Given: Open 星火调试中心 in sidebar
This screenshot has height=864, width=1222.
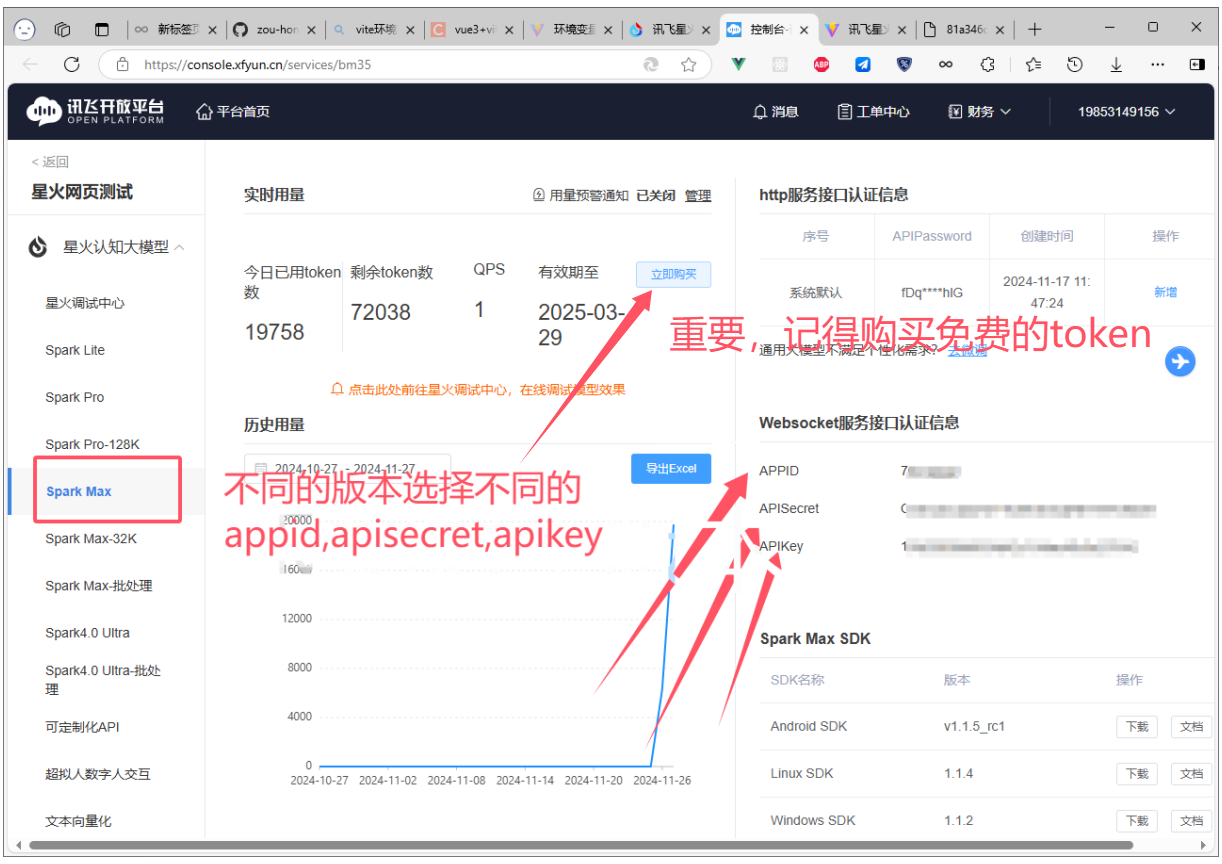Looking at the screenshot, I should click(85, 303).
